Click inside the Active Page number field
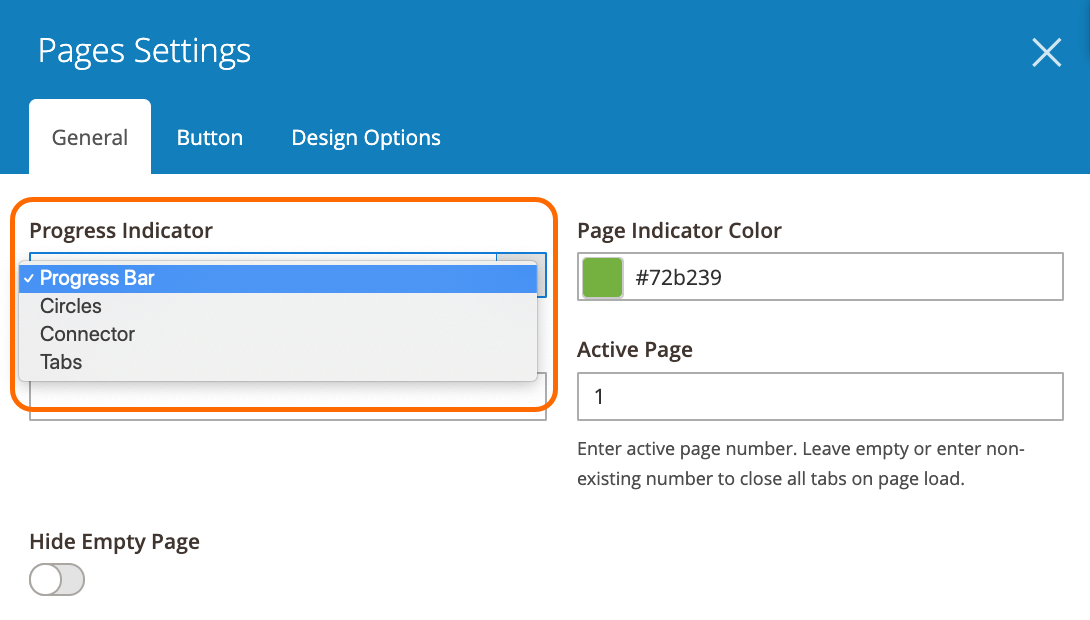This screenshot has height=620, width=1090. click(820, 396)
